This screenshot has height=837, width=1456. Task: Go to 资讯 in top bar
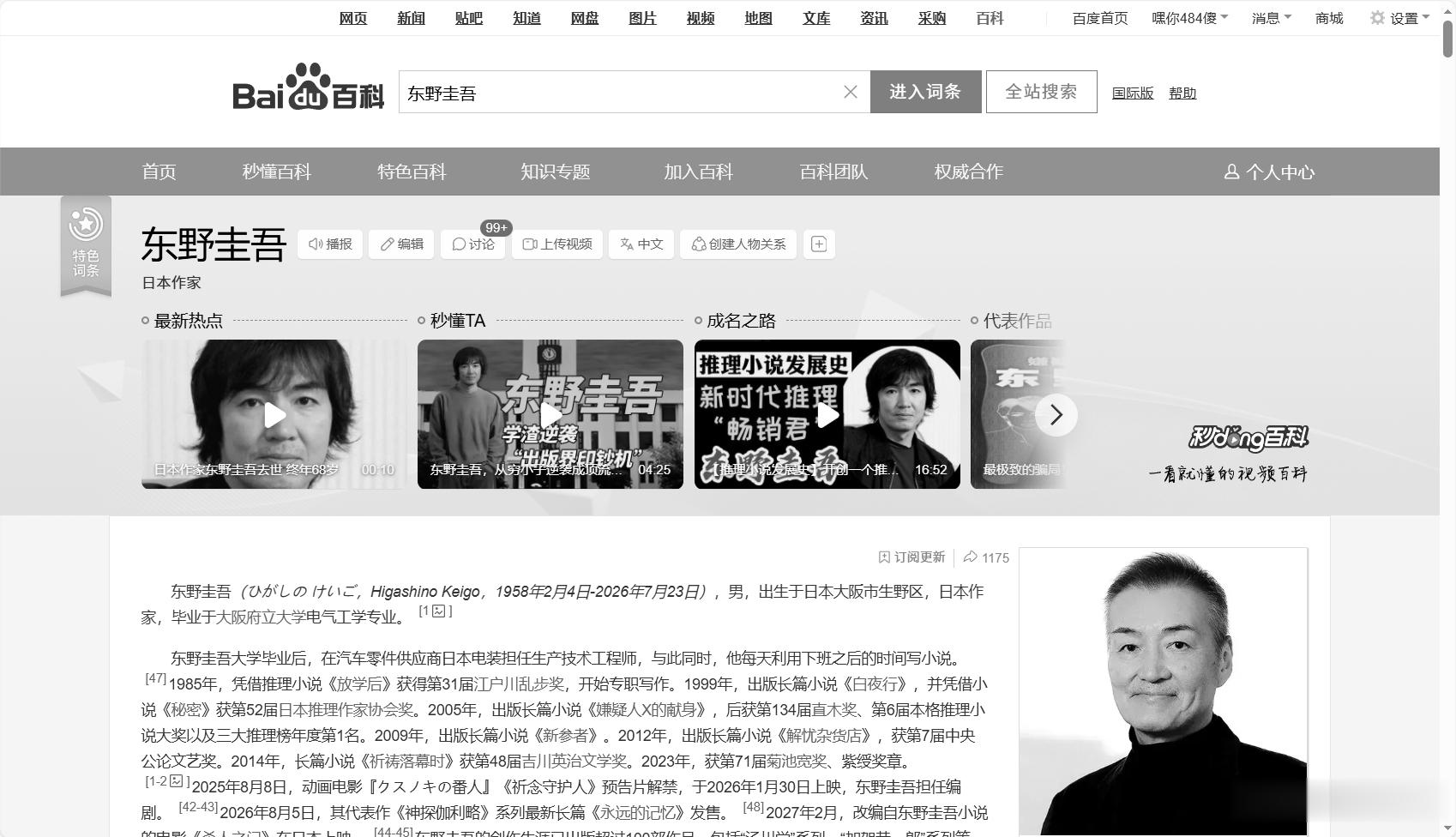(x=874, y=18)
